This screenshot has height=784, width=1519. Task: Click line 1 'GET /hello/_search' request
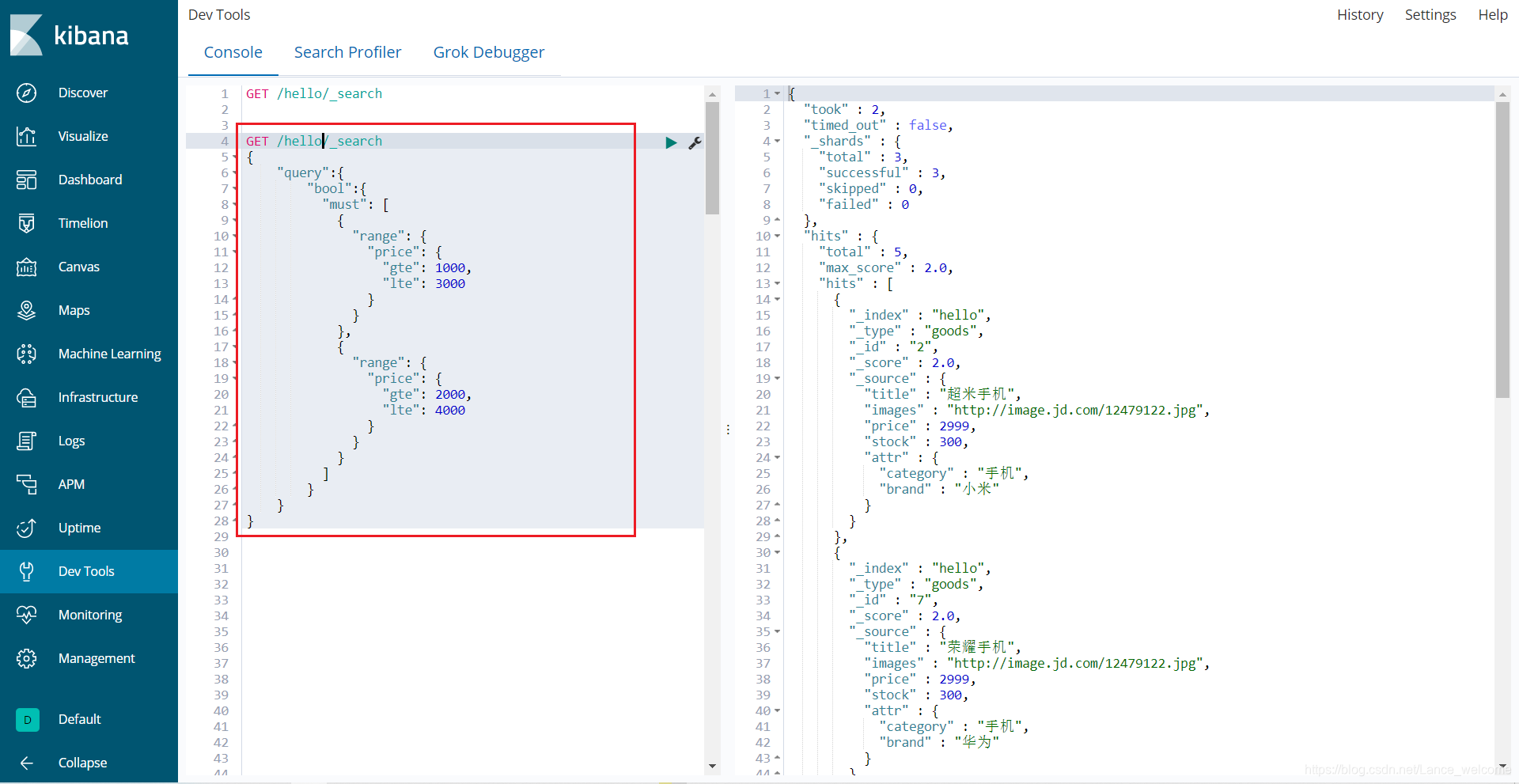point(314,93)
